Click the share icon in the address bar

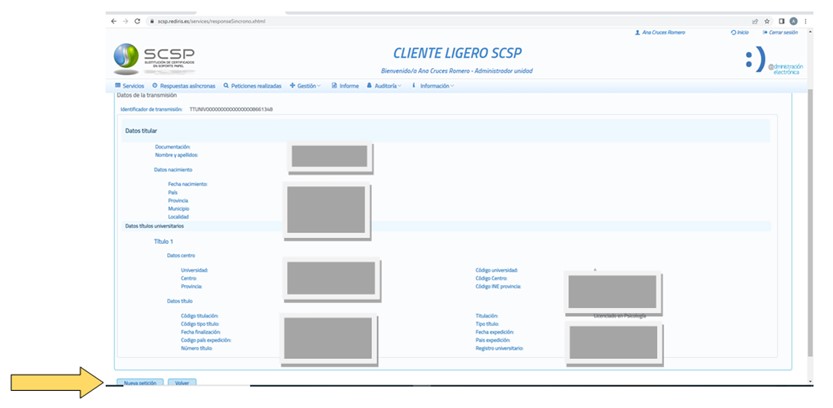[755, 21]
